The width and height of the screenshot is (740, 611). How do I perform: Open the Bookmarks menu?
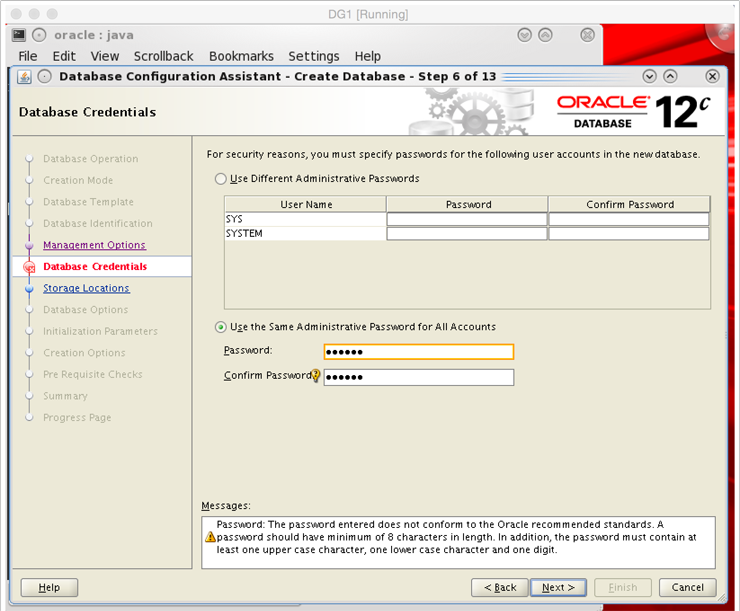point(241,56)
